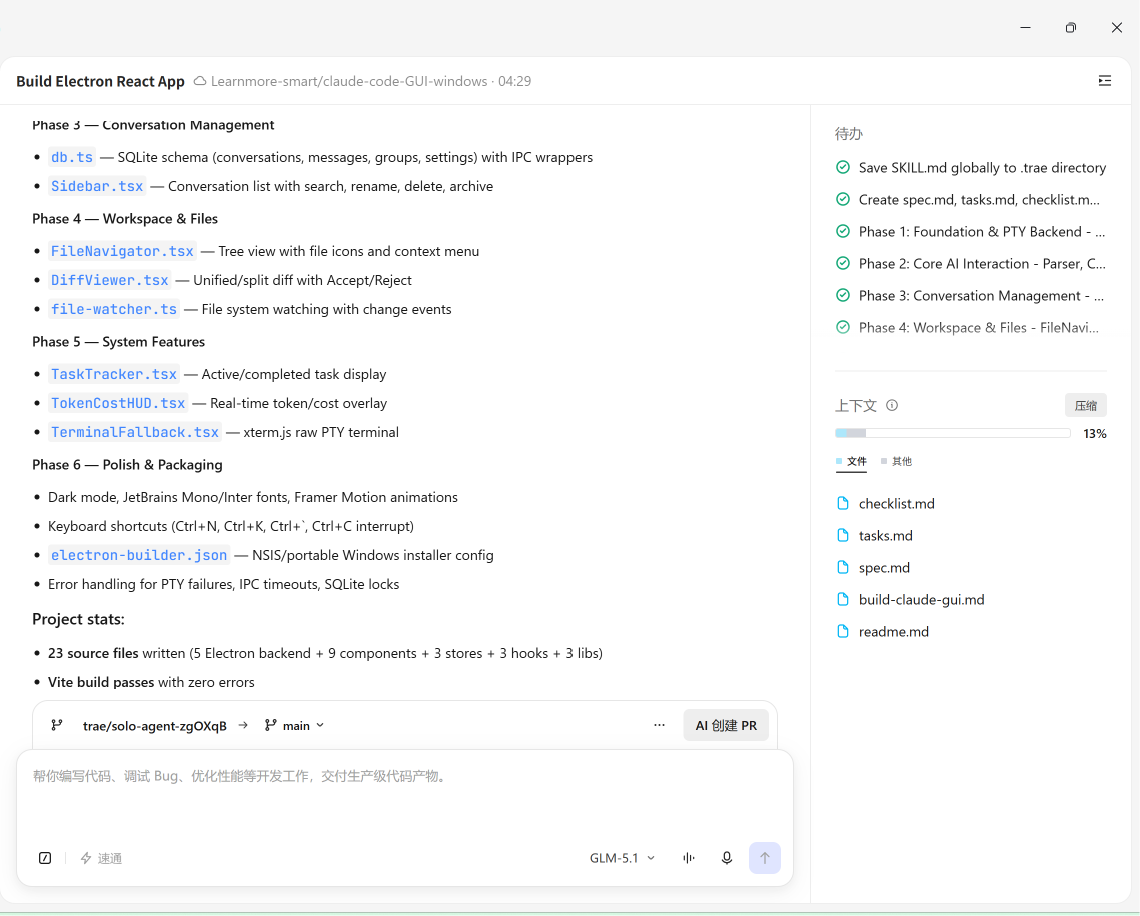The image size is (1140, 916).
Task: Toggle the right sidebar panel icon
Action: 1104,81
